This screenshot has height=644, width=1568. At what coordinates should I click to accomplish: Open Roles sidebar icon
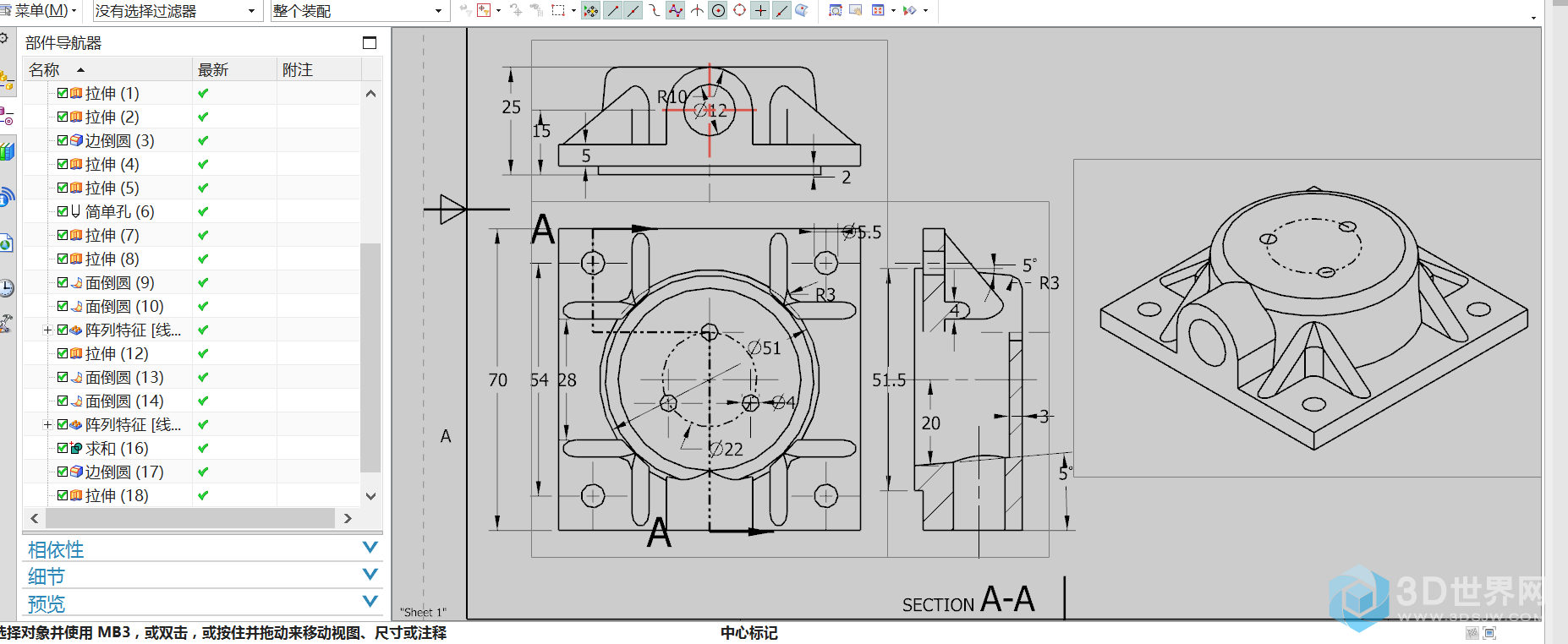(7, 323)
